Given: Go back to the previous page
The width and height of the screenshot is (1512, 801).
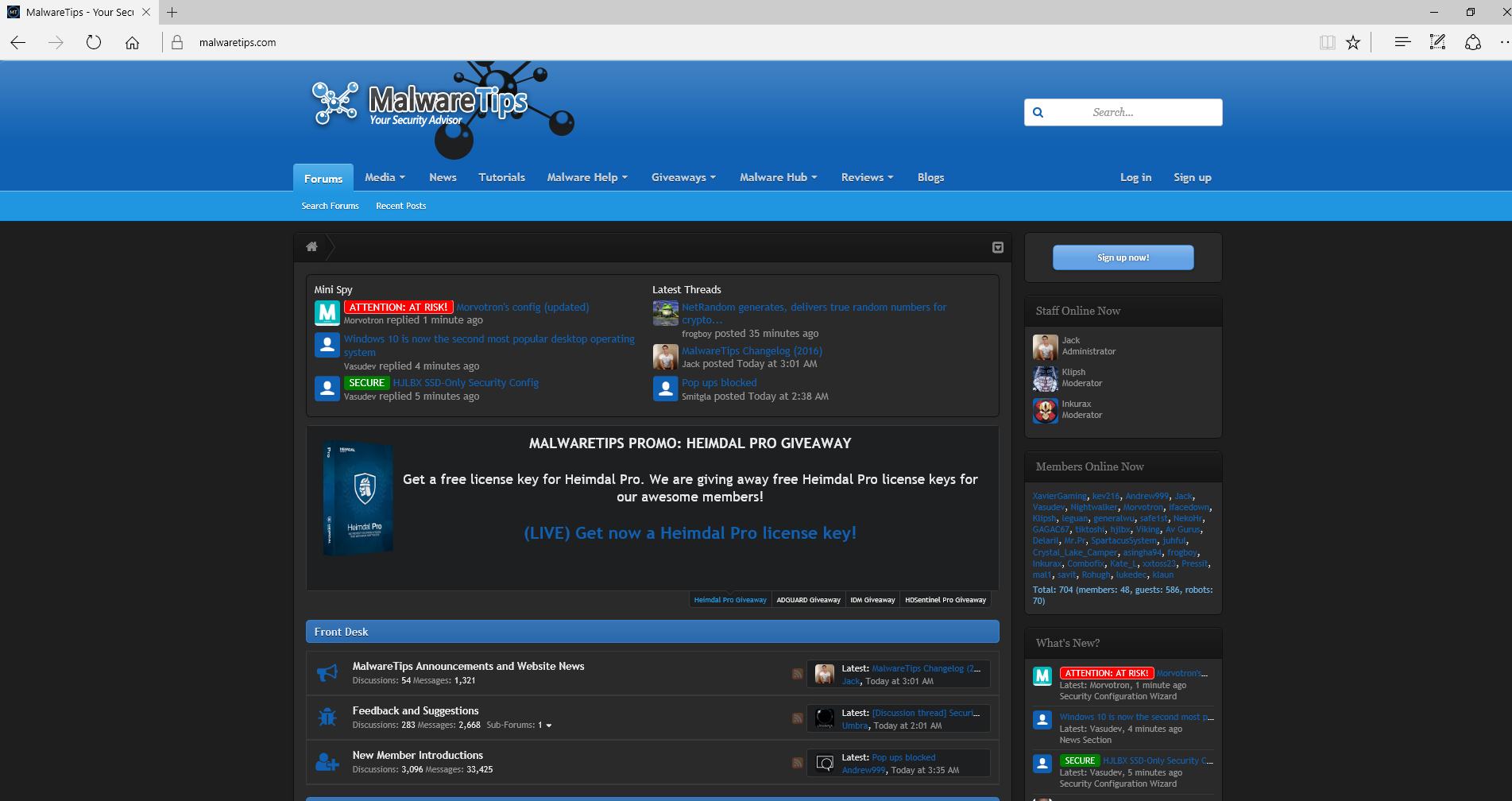Looking at the screenshot, I should (x=18, y=43).
